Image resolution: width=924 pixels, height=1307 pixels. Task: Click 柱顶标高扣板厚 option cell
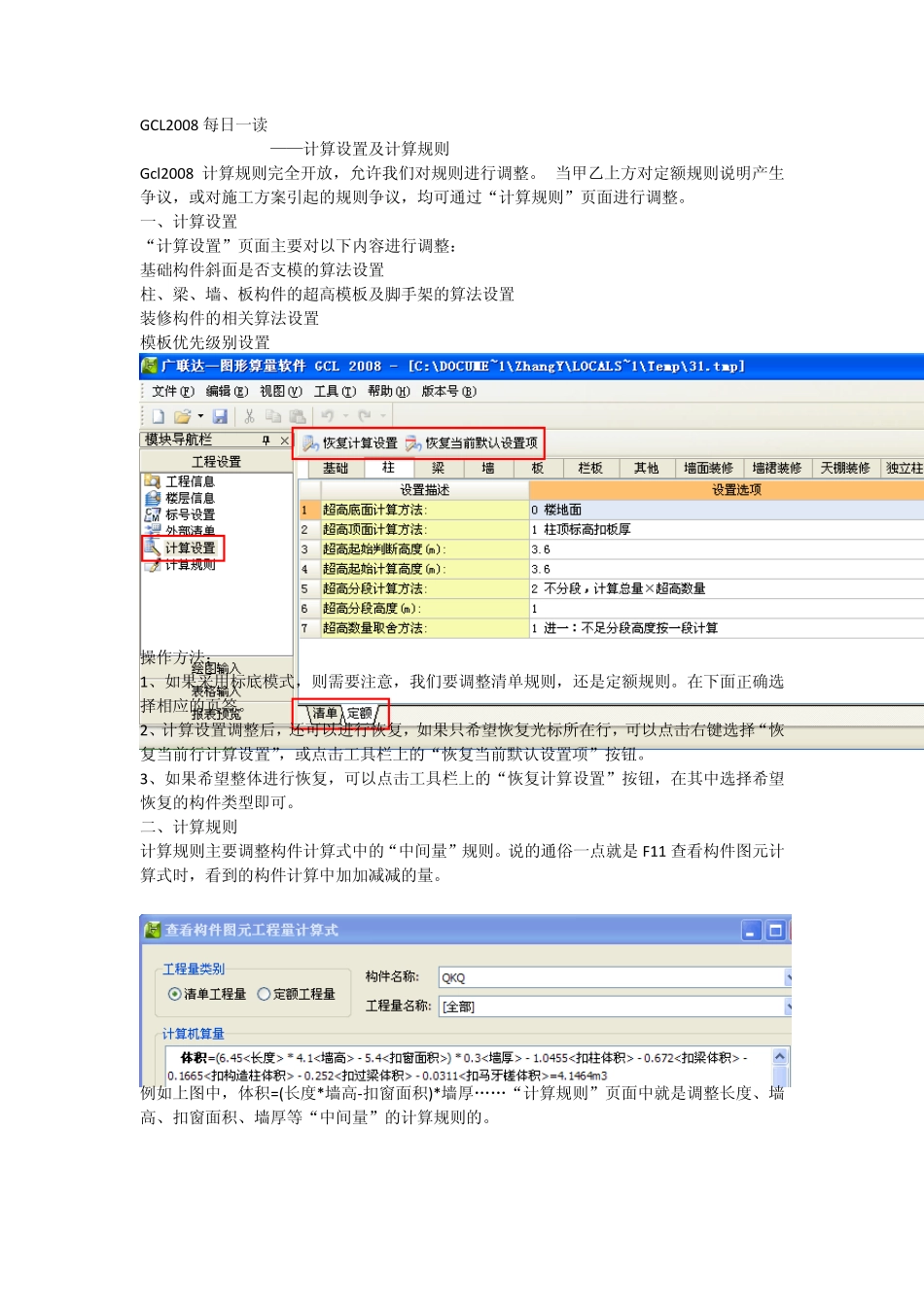[x=726, y=530]
